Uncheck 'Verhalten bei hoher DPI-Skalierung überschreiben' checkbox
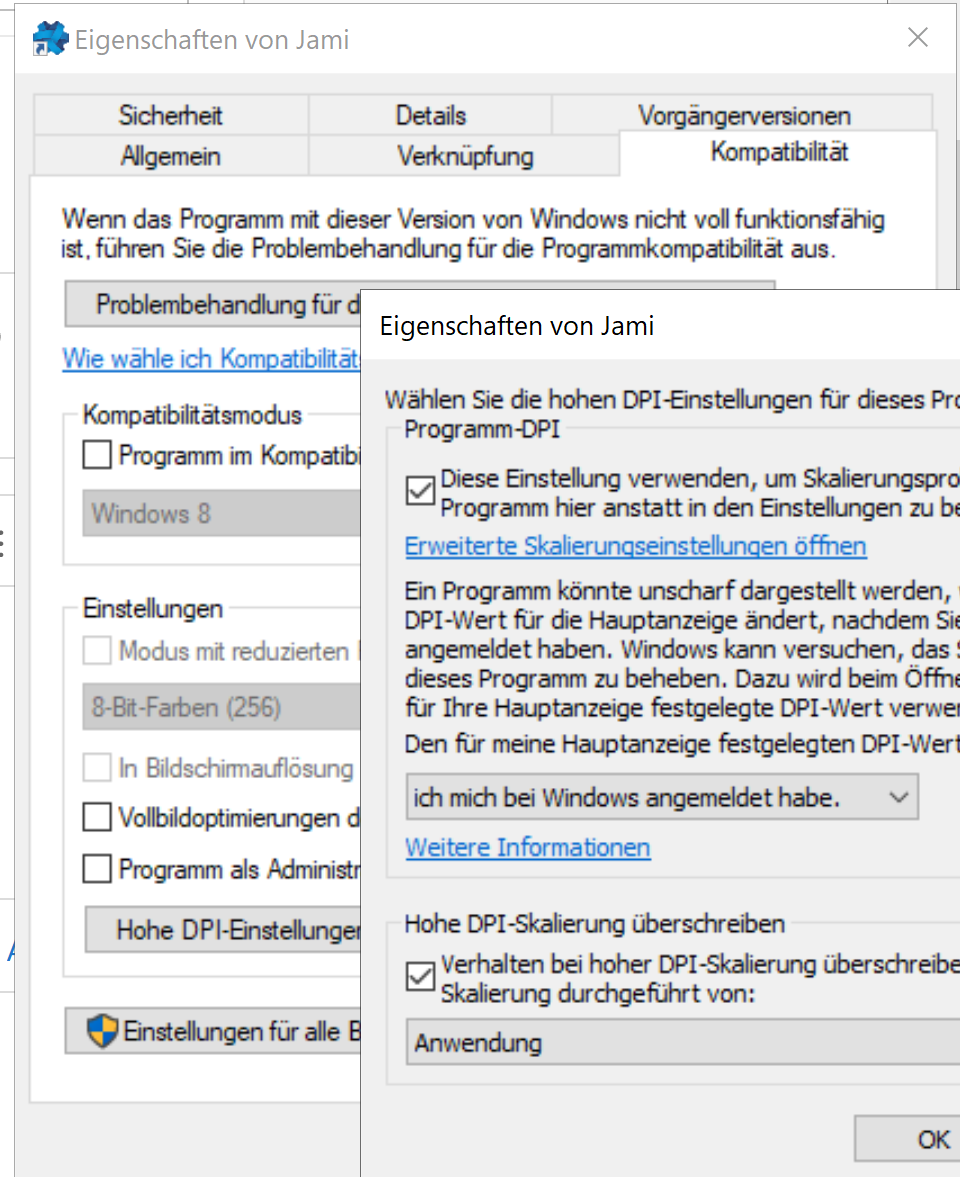 click(x=420, y=977)
